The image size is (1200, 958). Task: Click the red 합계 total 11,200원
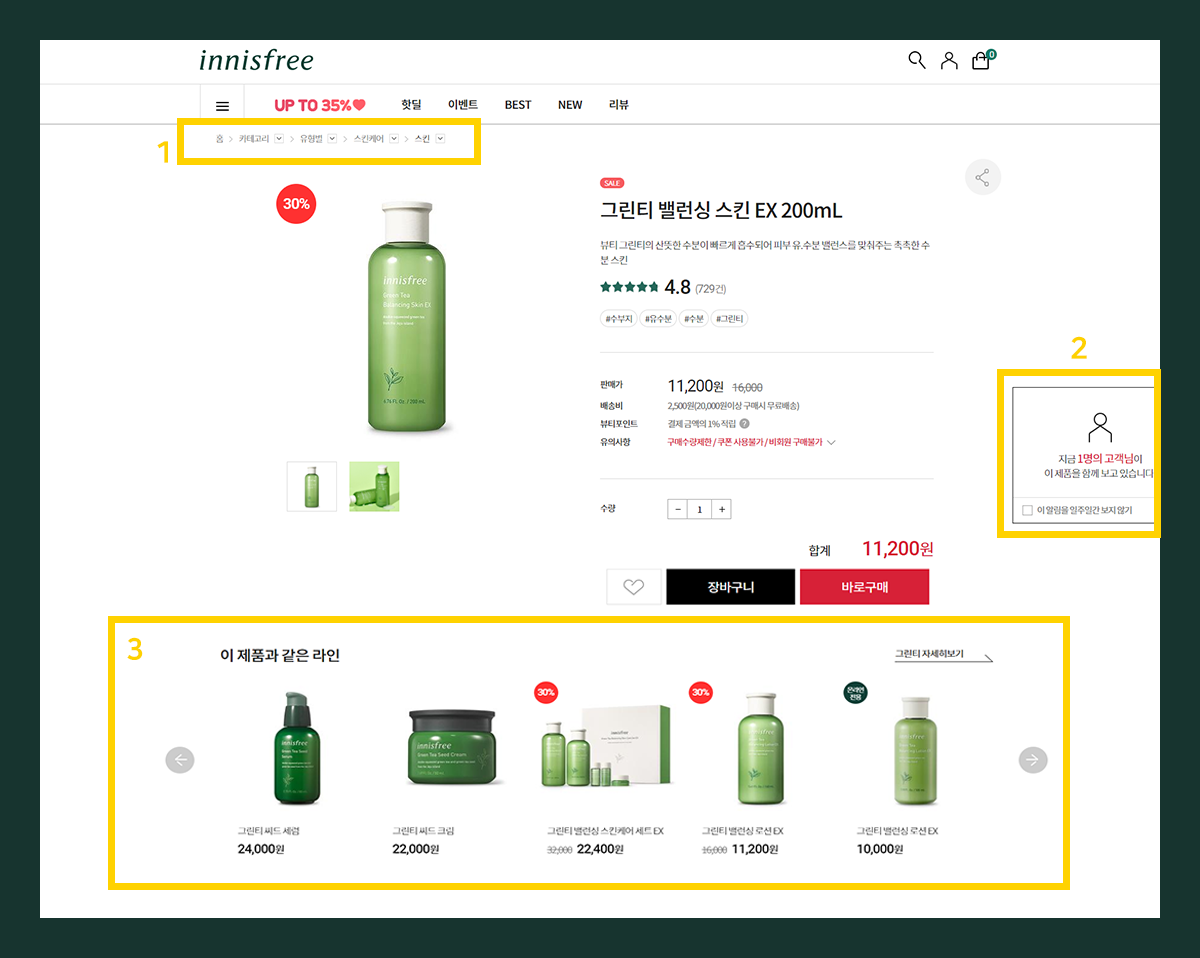897,549
